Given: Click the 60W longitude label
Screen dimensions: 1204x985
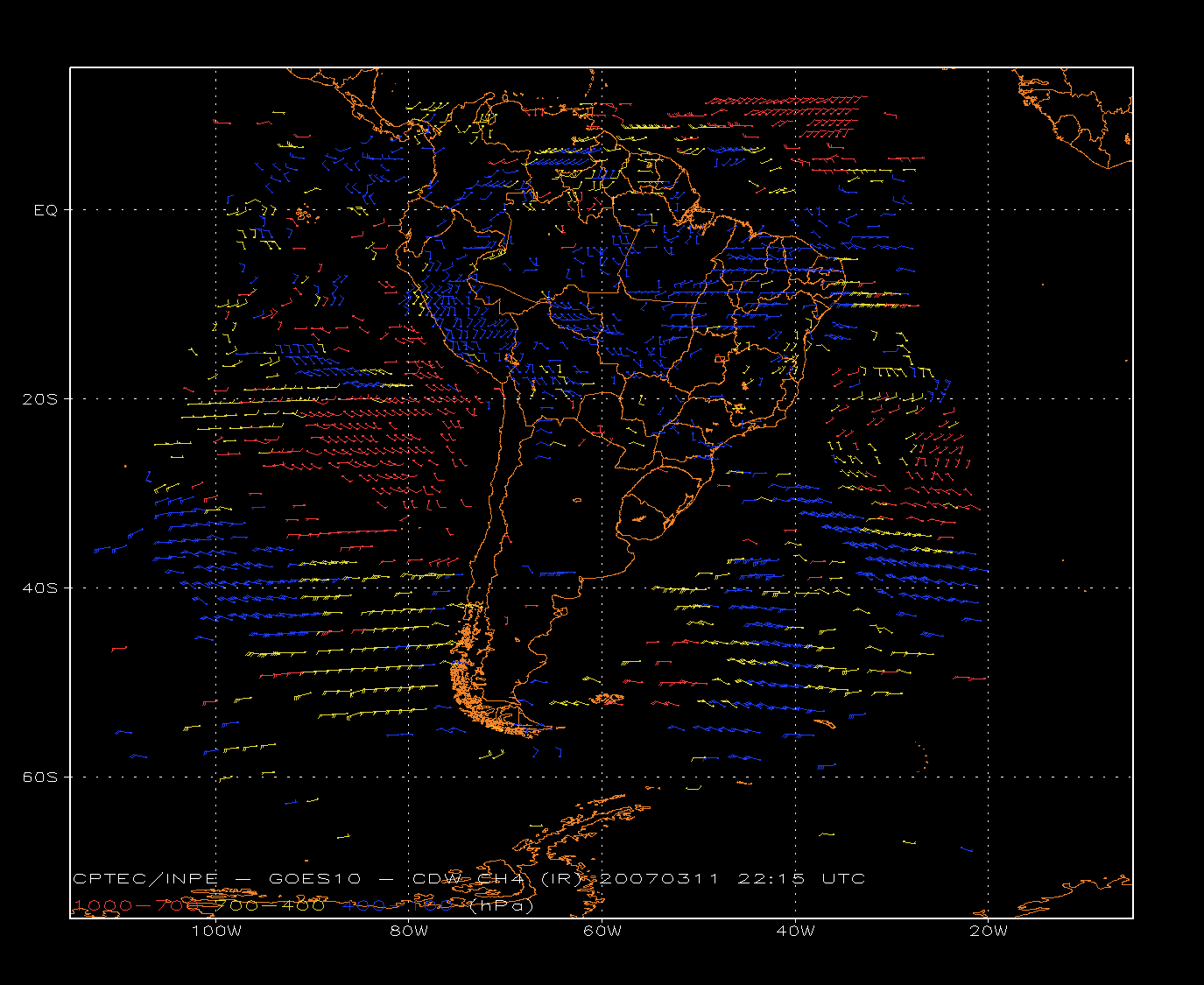Looking at the screenshot, I should coord(602,931).
